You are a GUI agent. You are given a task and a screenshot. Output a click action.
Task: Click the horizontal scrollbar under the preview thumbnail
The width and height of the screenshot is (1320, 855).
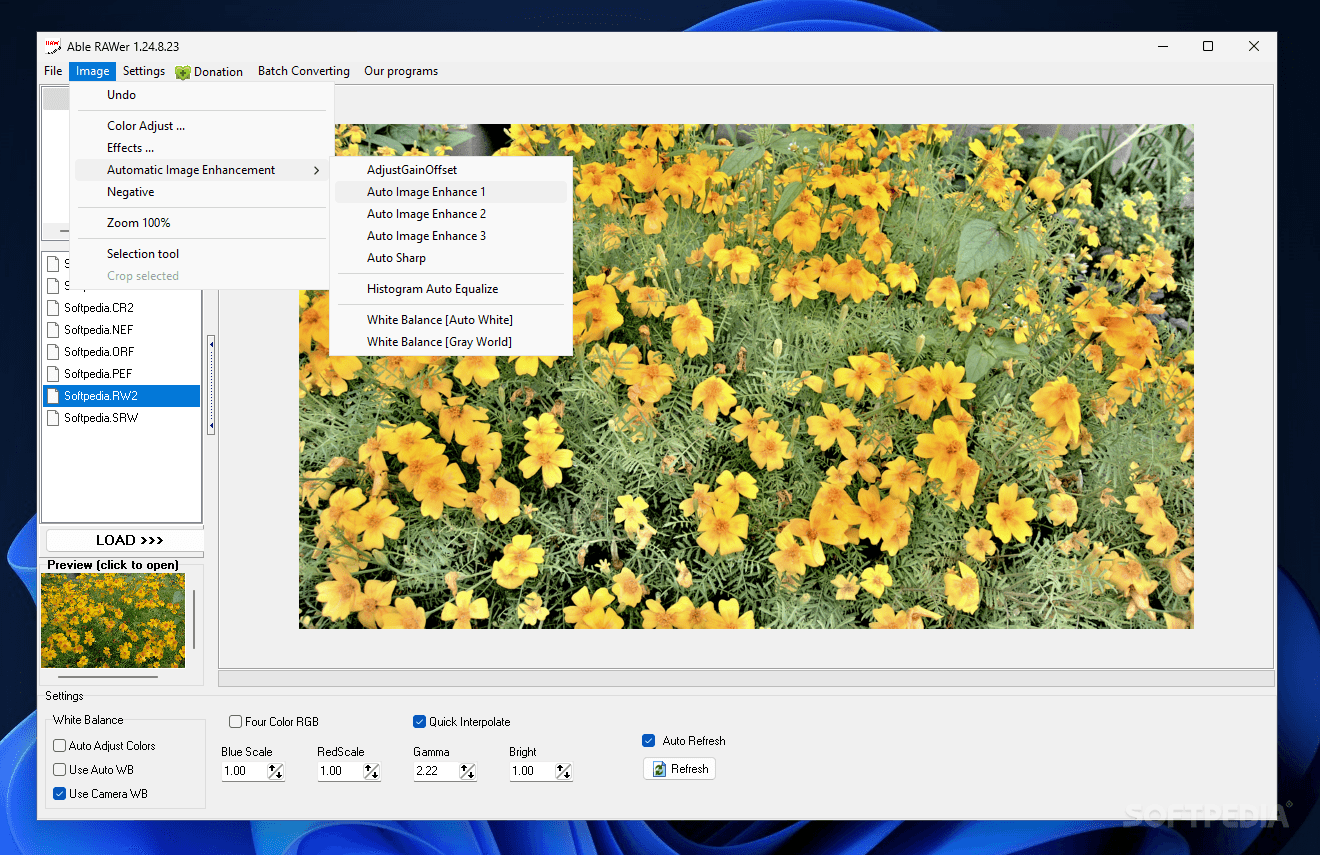coord(108,677)
